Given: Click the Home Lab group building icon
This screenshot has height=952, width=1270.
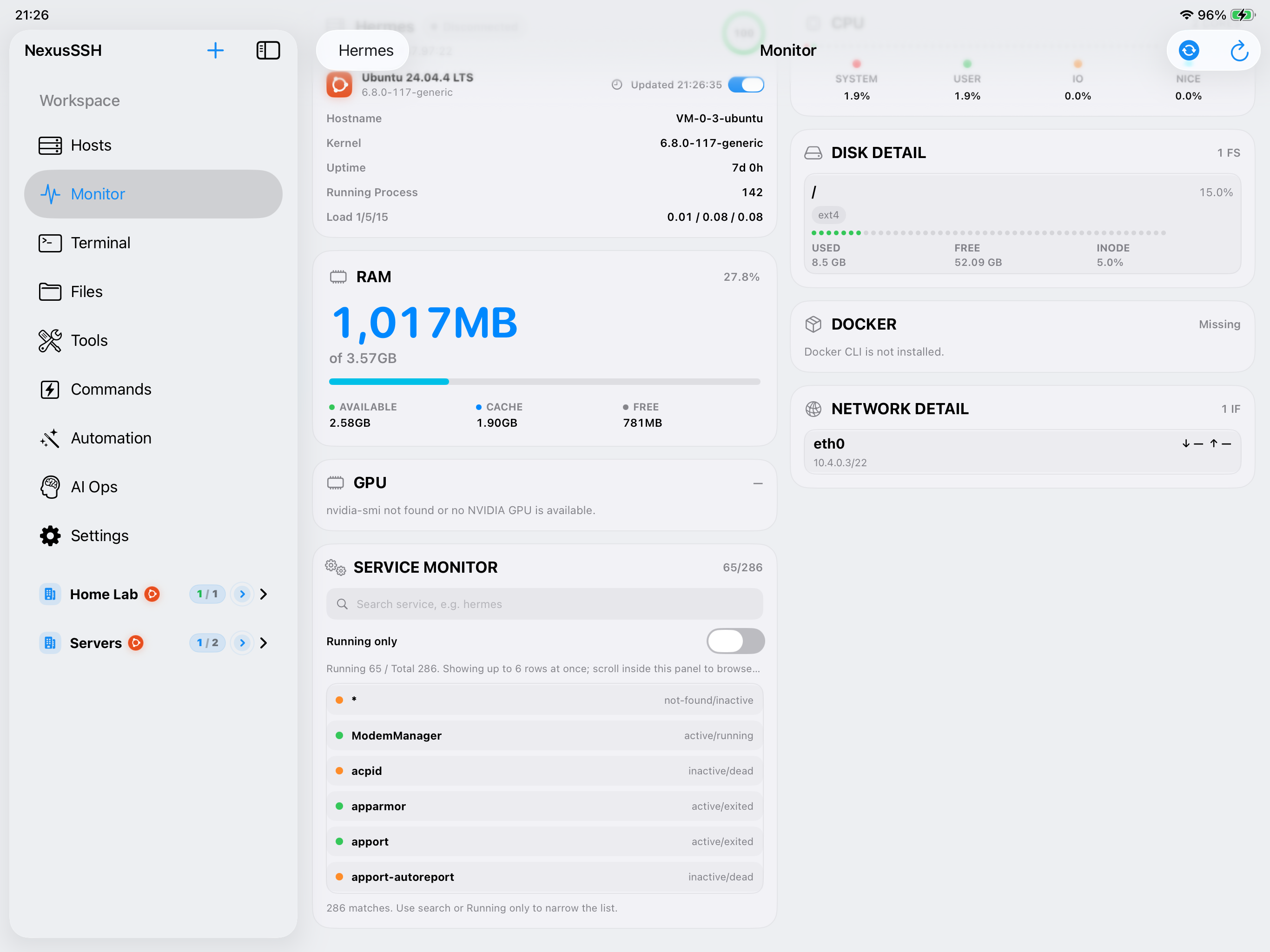Looking at the screenshot, I should (50, 594).
